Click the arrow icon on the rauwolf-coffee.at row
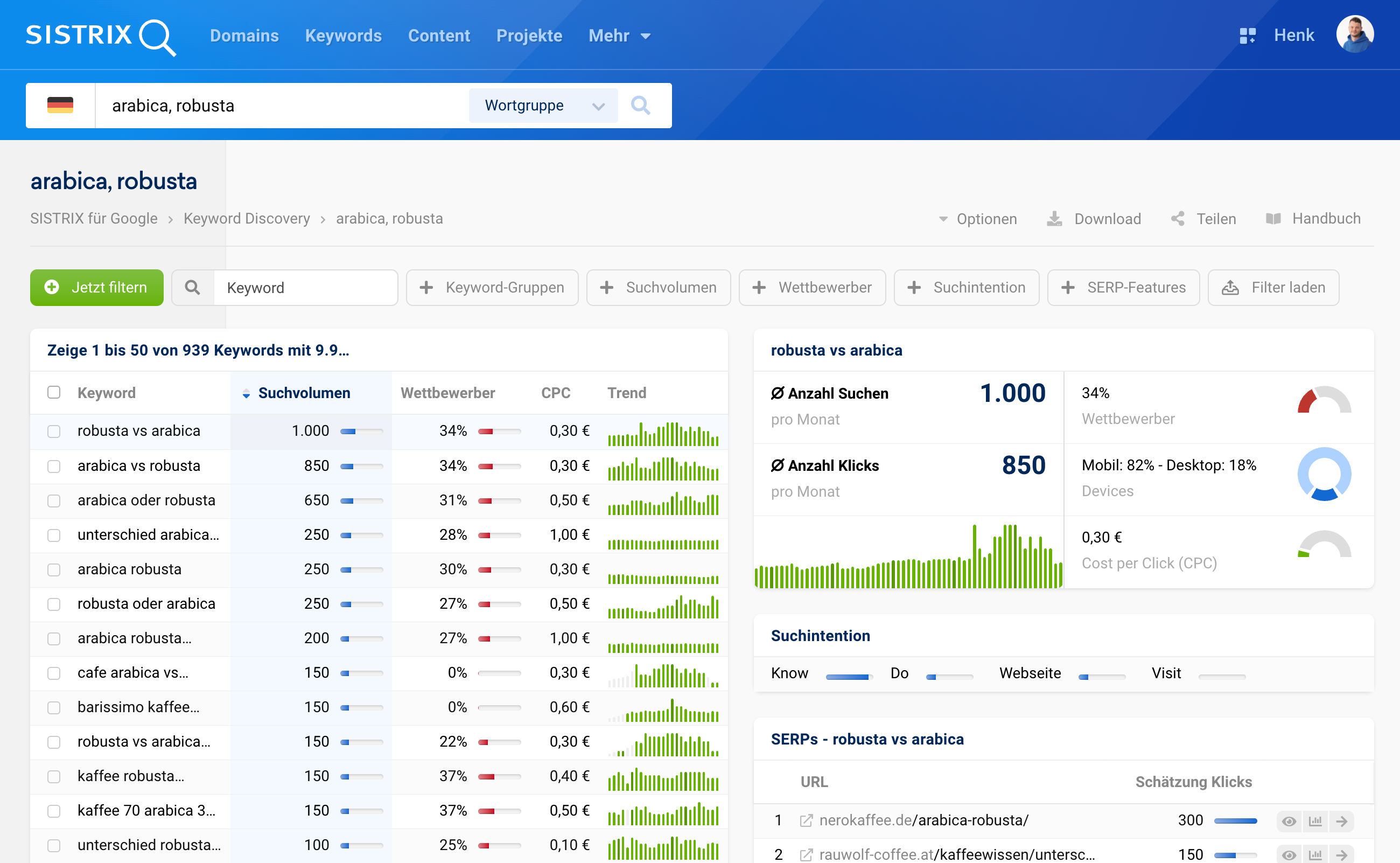The height and width of the screenshot is (863, 1400). pyautogui.click(x=1342, y=854)
